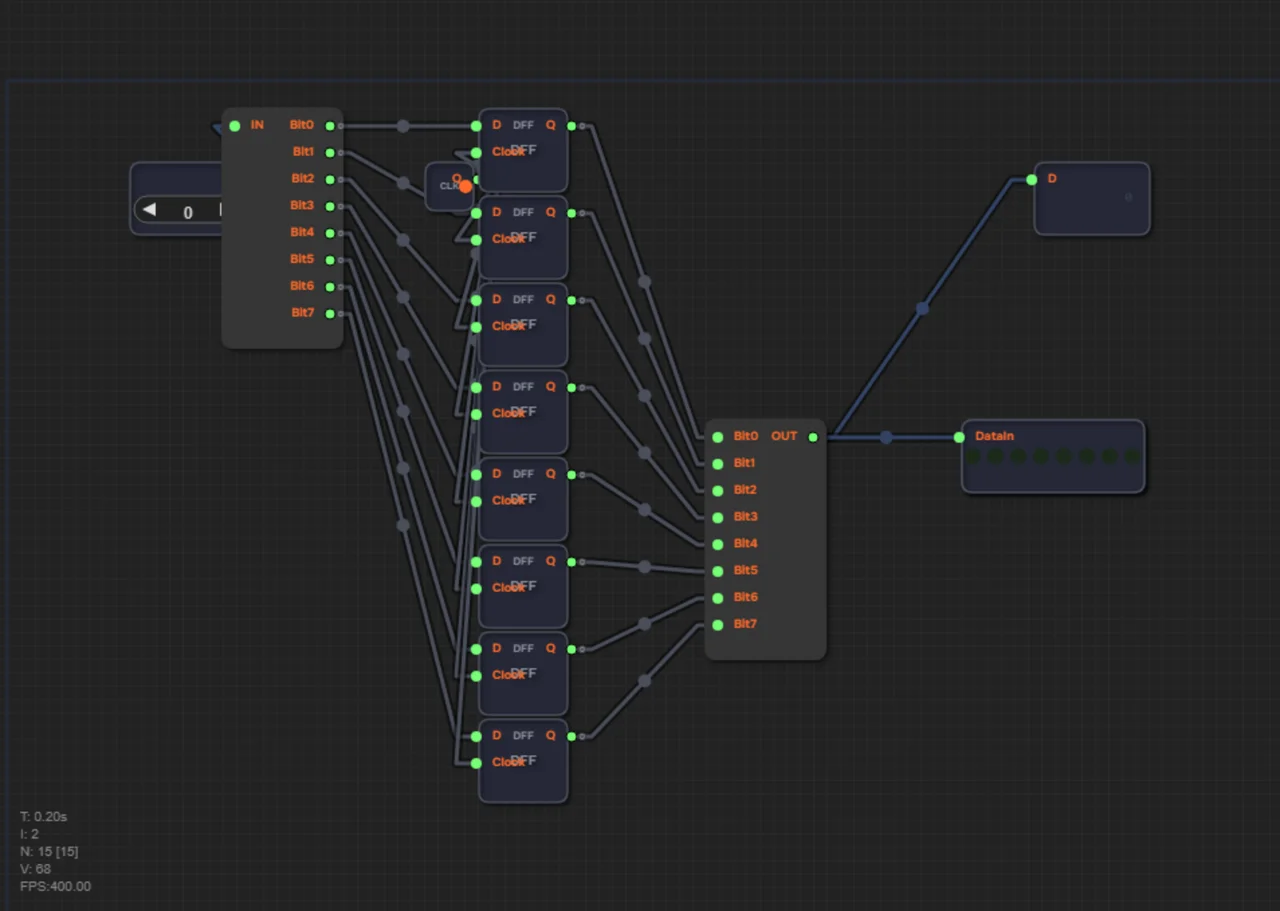Click the D pin of the bottom DFF
The width and height of the screenshot is (1280, 911).
(x=476, y=736)
